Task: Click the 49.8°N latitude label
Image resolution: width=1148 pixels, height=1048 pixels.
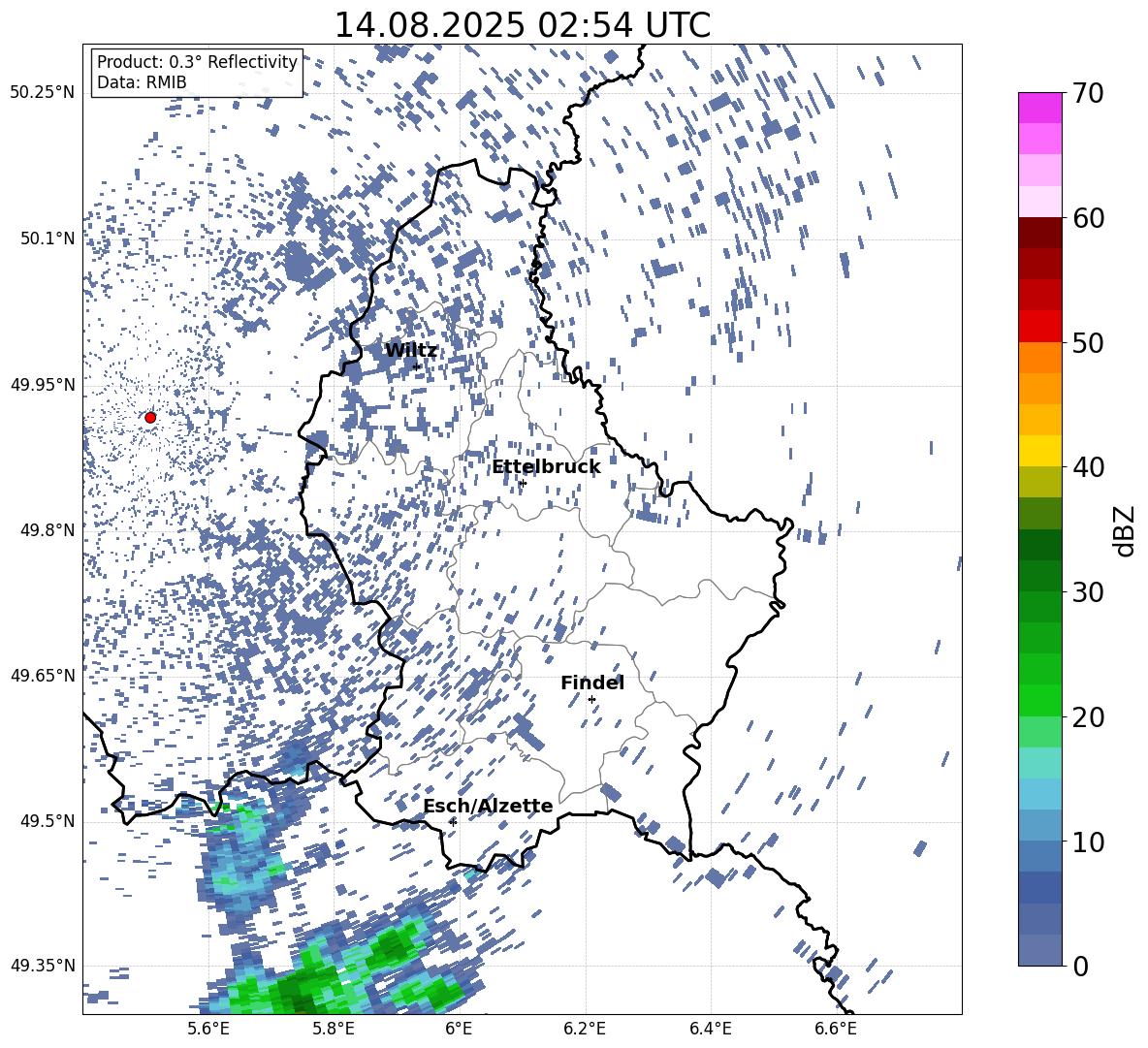Action: click(x=47, y=530)
